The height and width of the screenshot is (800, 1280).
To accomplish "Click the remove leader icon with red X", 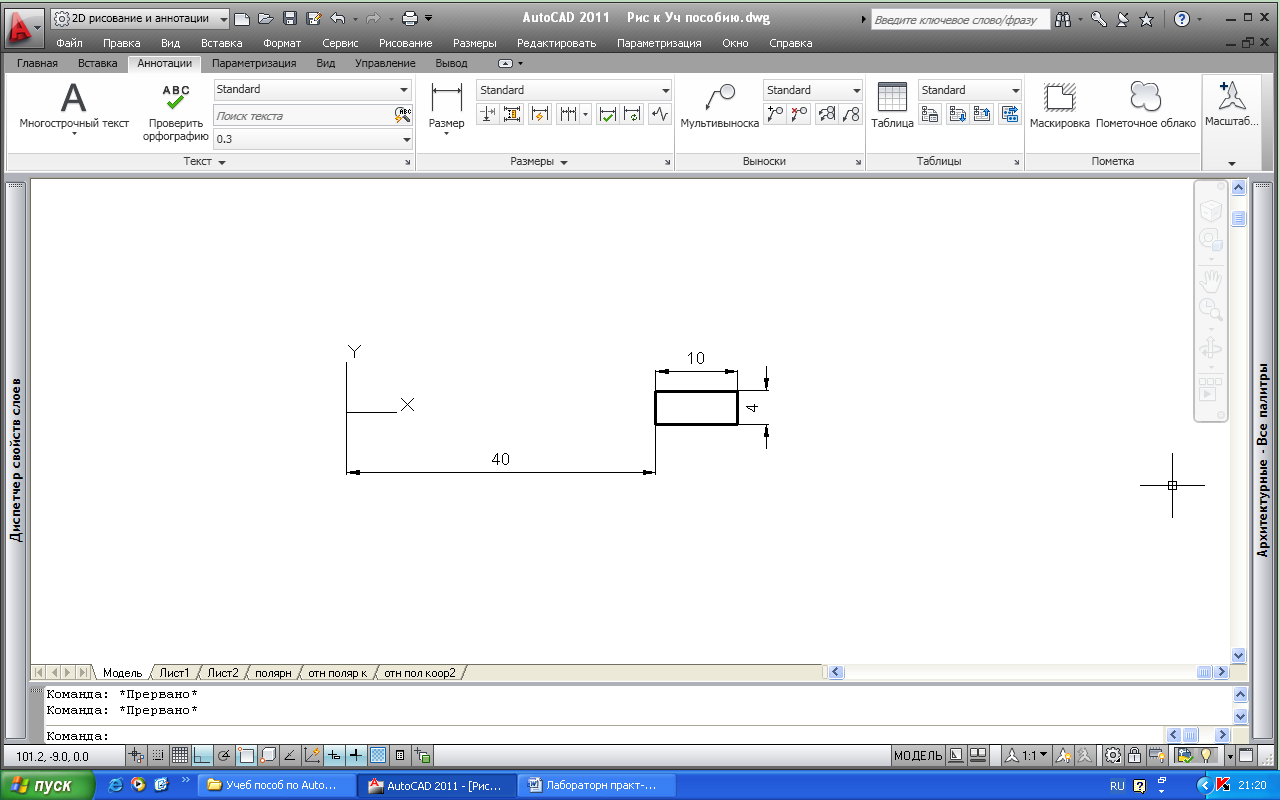I will coord(798,114).
